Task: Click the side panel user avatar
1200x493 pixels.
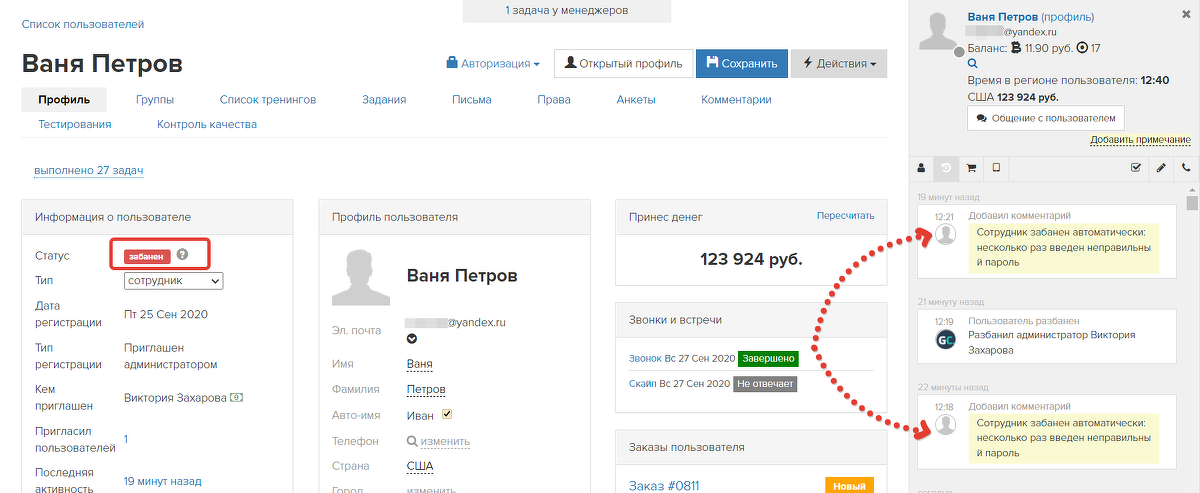Action: (938, 32)
